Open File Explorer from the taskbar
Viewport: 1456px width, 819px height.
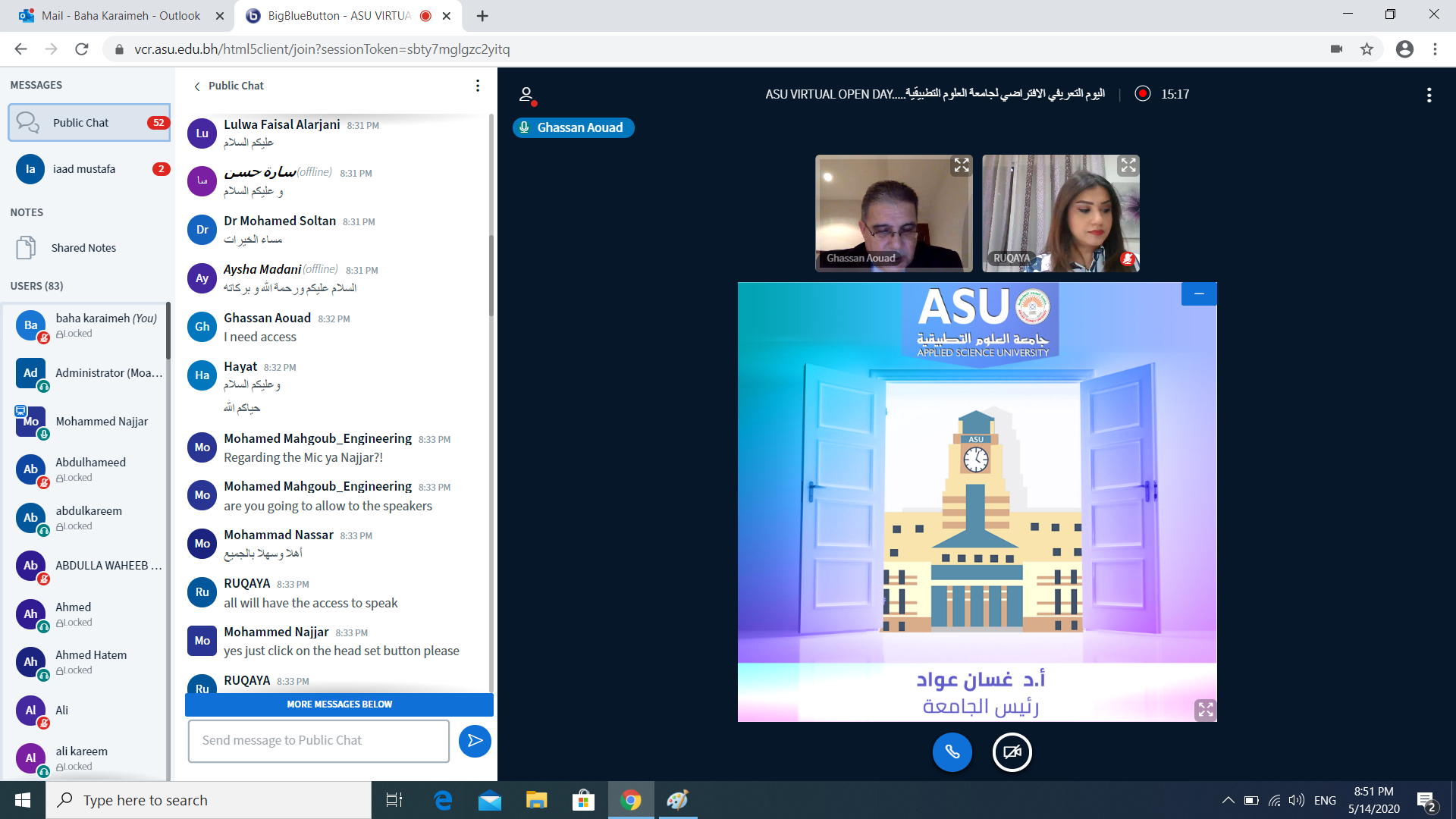point(537,800)
